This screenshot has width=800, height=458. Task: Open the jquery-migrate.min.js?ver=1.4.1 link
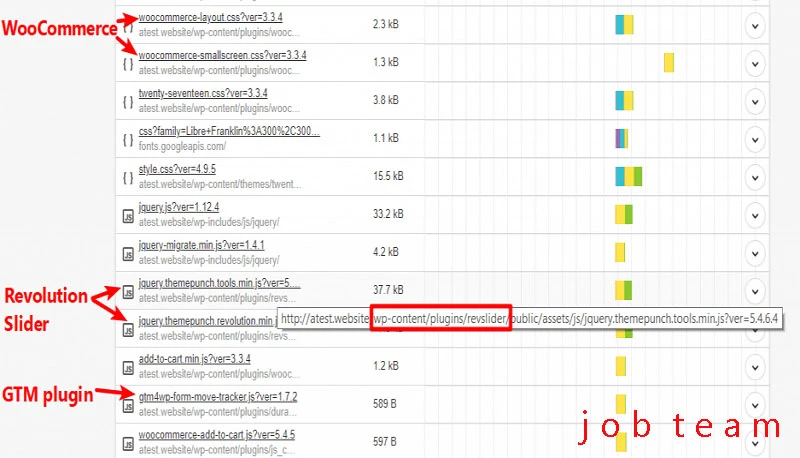201,245
